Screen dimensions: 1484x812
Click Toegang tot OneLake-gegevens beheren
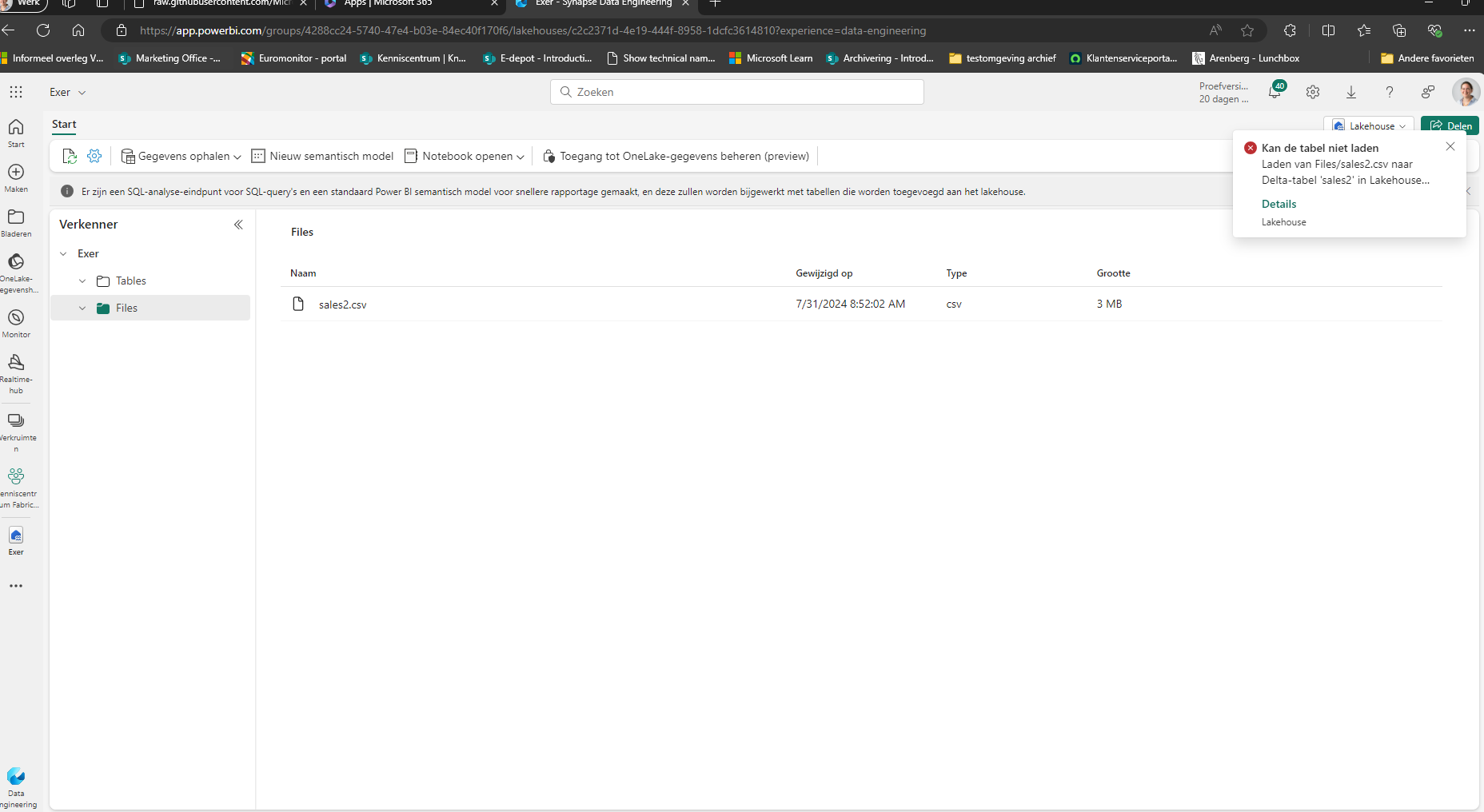point(676,156)
